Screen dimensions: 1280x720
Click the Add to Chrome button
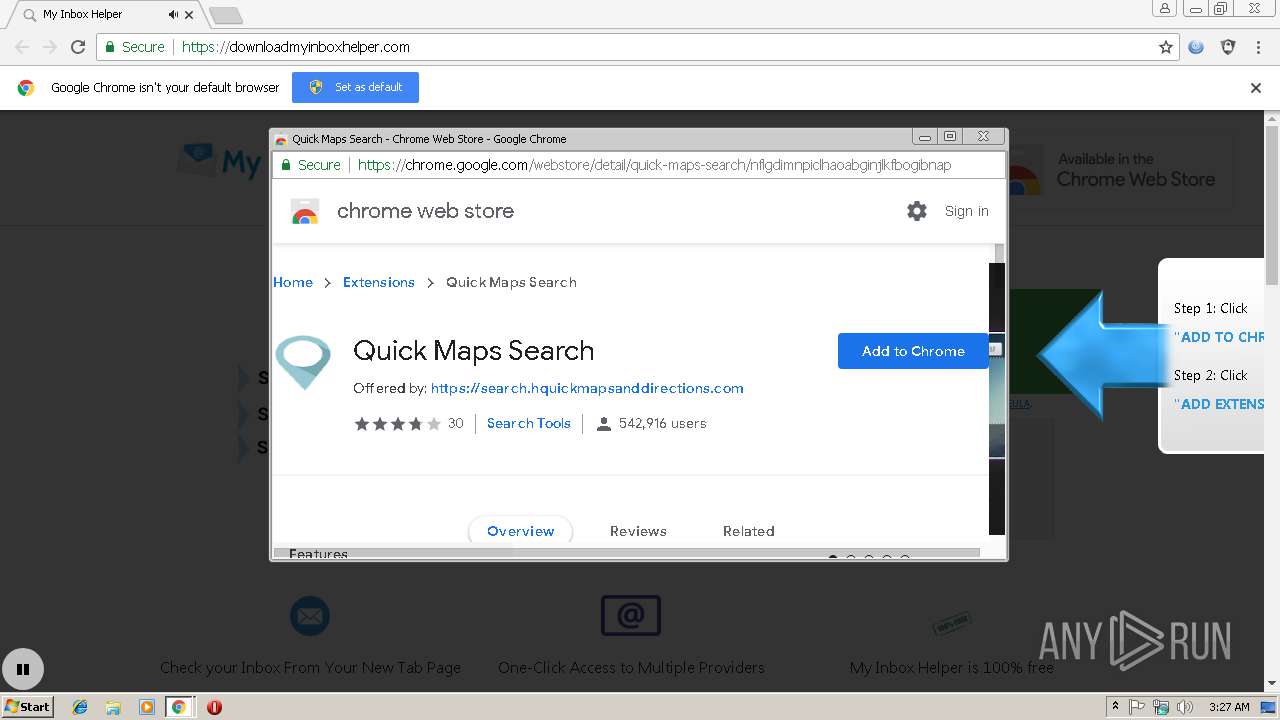pos(913,351)
